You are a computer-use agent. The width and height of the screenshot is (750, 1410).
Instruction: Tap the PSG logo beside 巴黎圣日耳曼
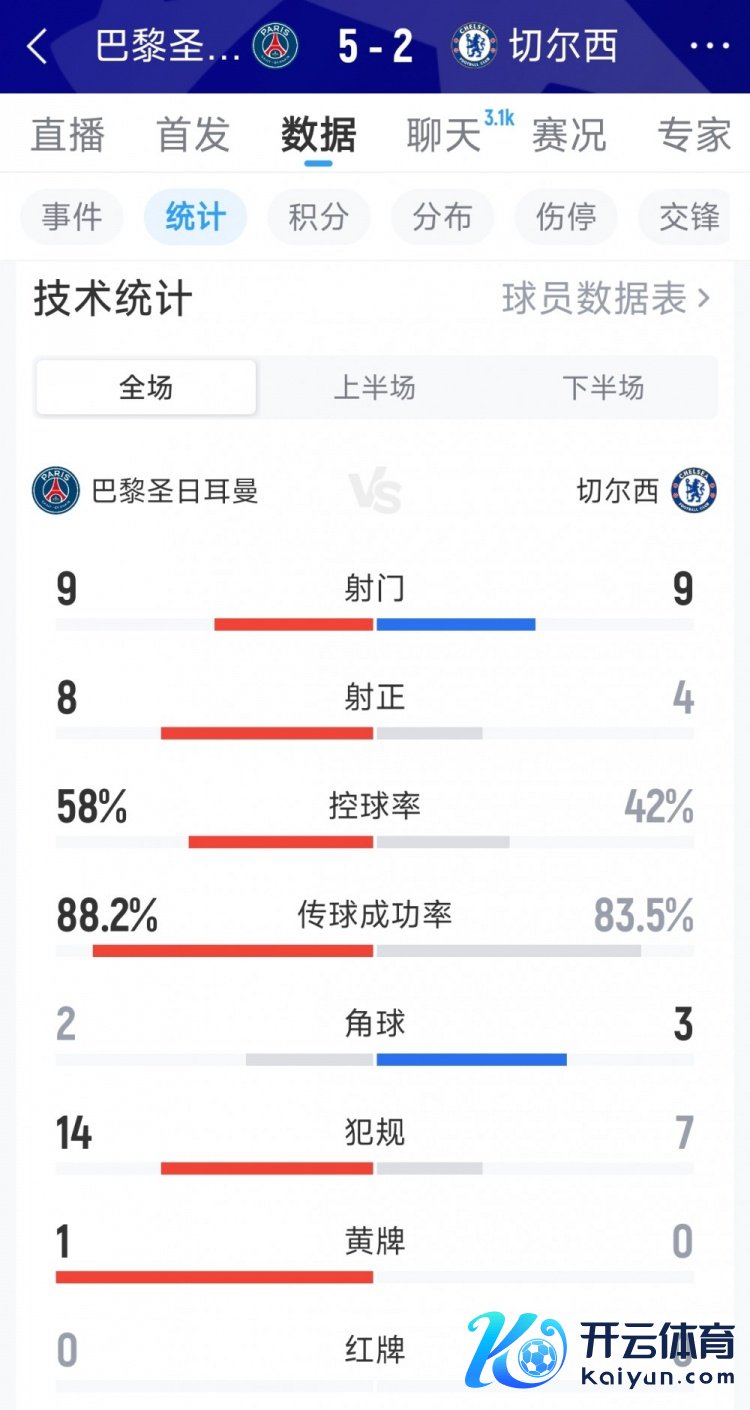56,490
